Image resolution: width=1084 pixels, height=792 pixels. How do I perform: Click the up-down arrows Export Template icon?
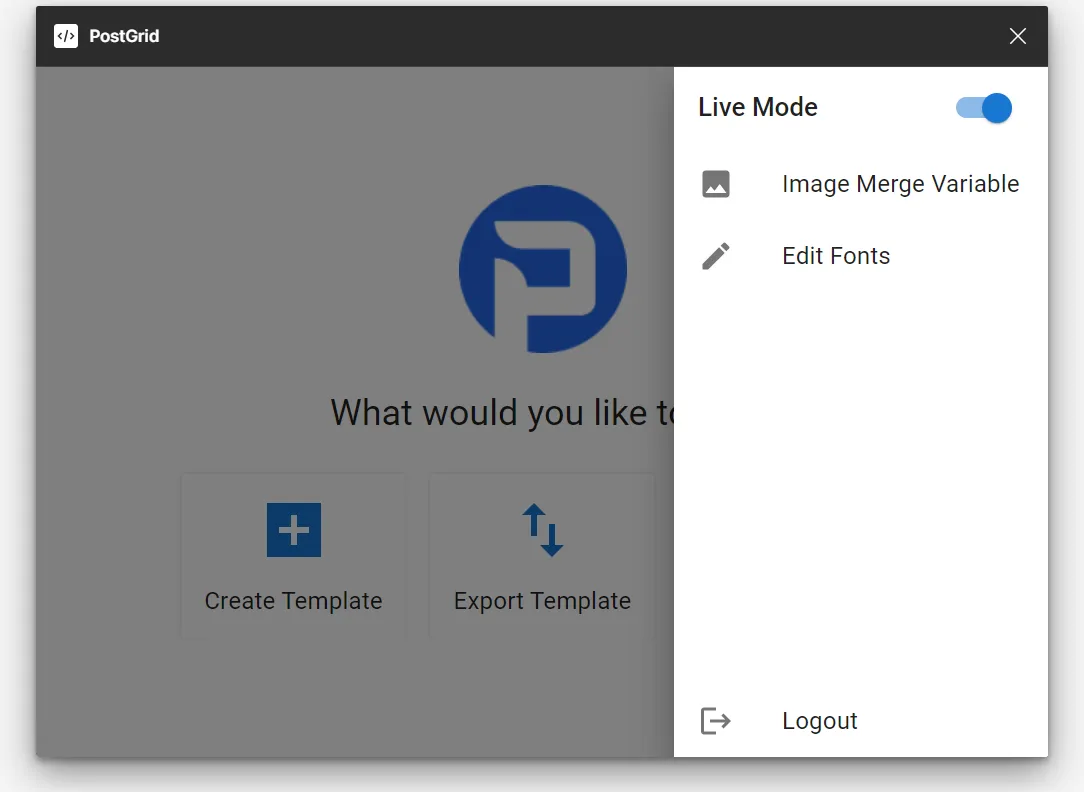coord(542,530)
